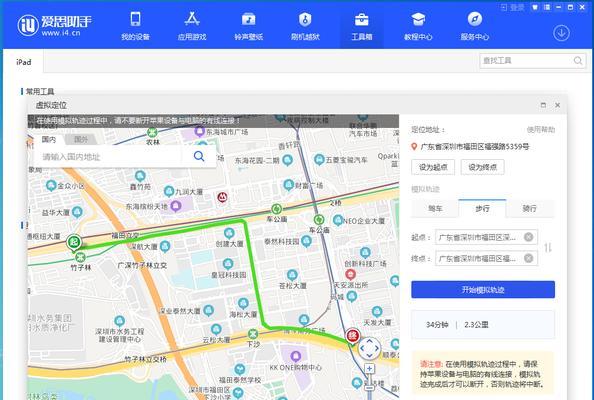Click the 创新科技广场 marker
This screenshot has height=400, width=594.
(365, 253)
